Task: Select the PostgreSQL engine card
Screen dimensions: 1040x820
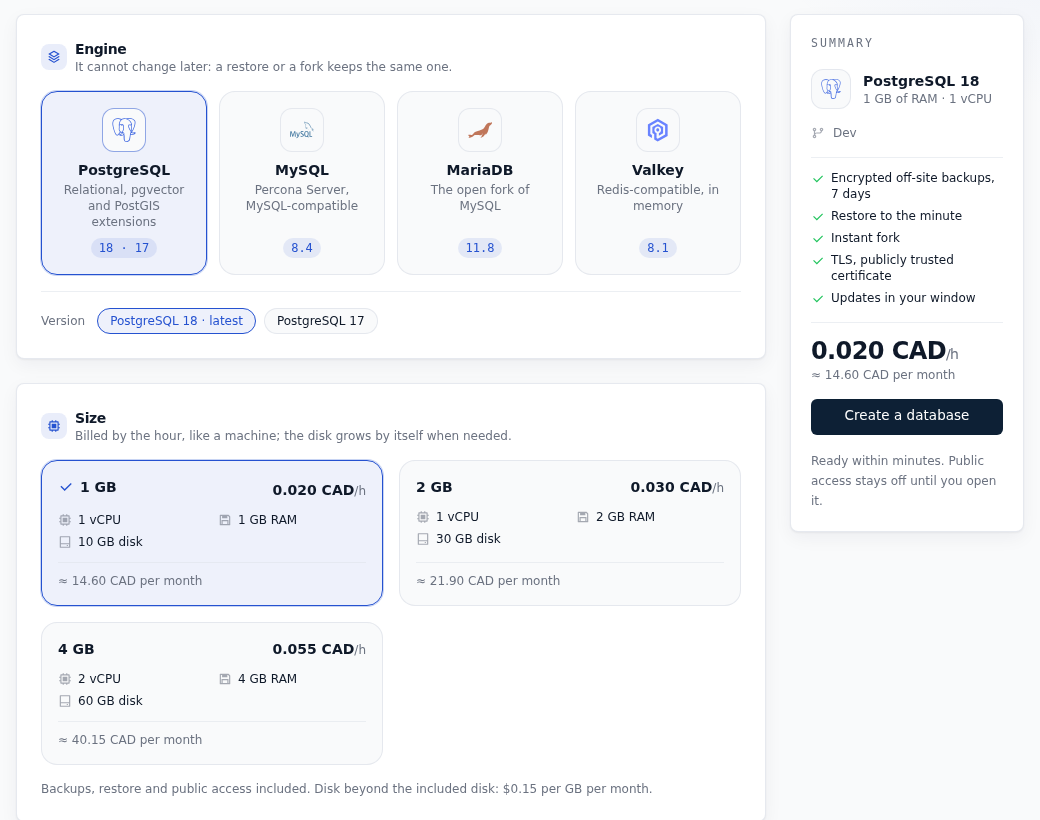Action: 124,182
